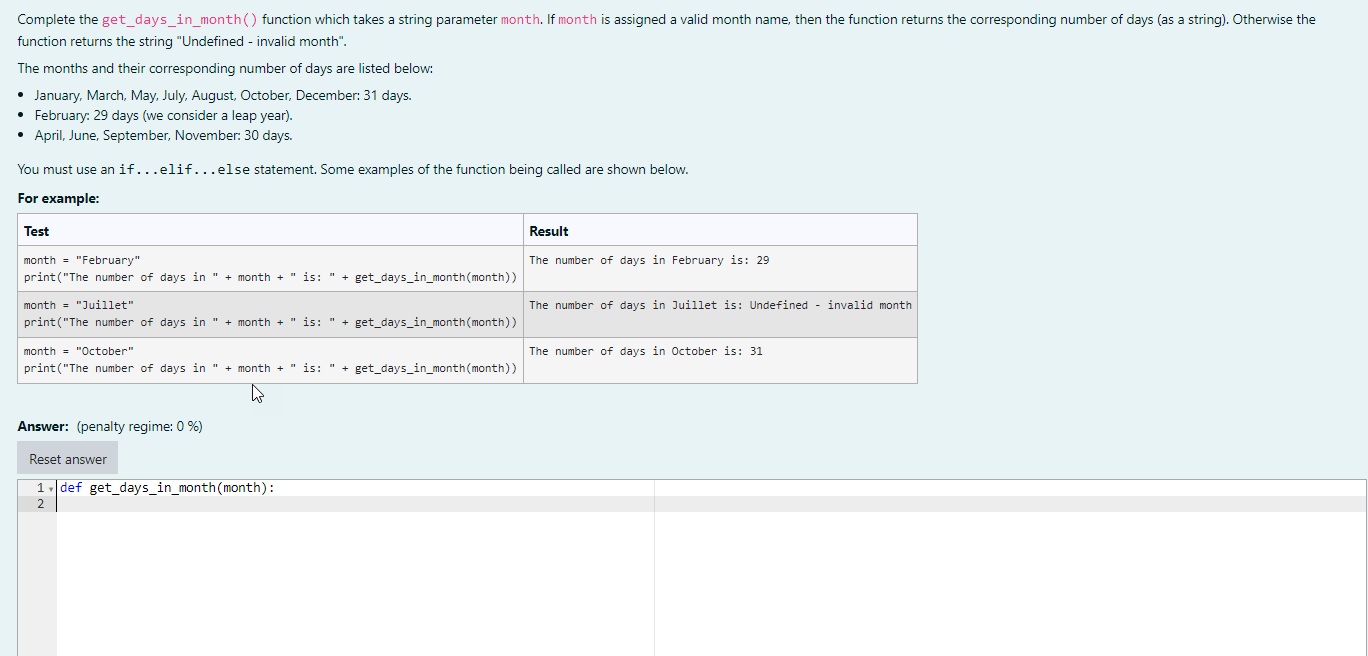Click the month = "February" test cell
Screen dimensions: 1368x656
pyautogui.click(x=270, y=269)
